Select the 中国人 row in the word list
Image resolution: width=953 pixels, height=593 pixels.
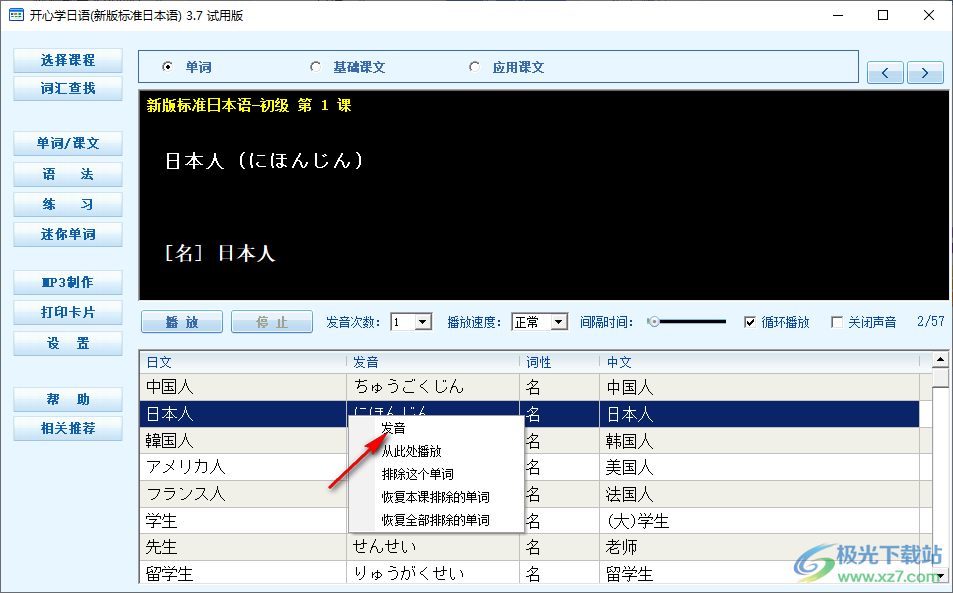click(530, 387)
